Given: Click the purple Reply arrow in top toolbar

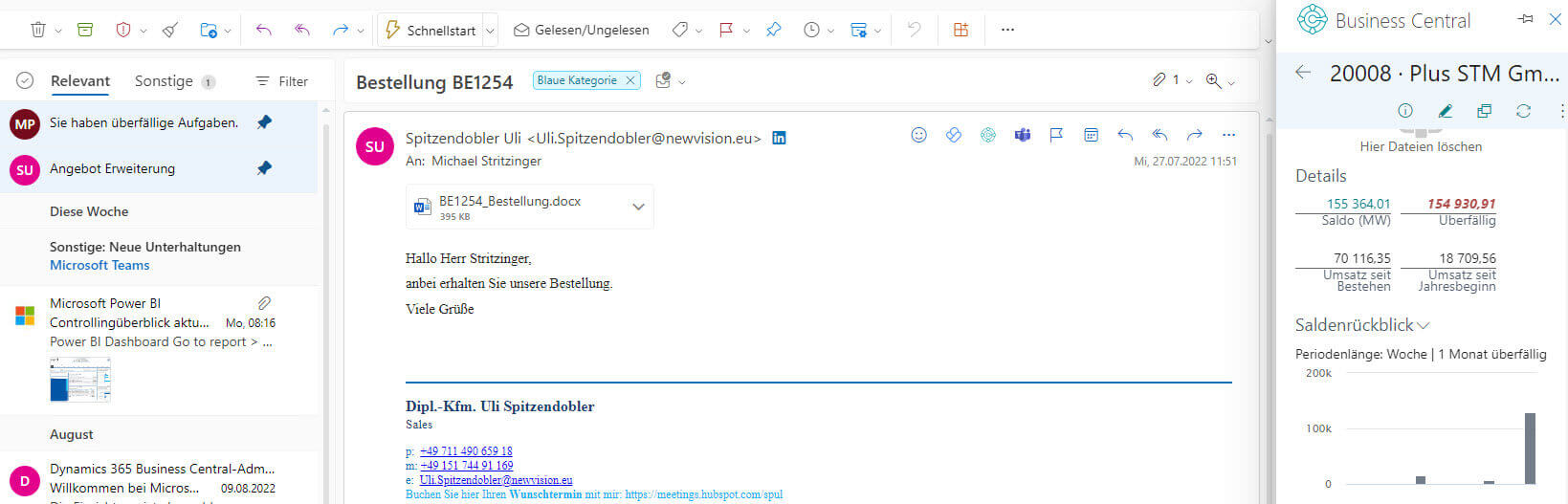Looking at the screenshot, I should [x=264, y=30].
